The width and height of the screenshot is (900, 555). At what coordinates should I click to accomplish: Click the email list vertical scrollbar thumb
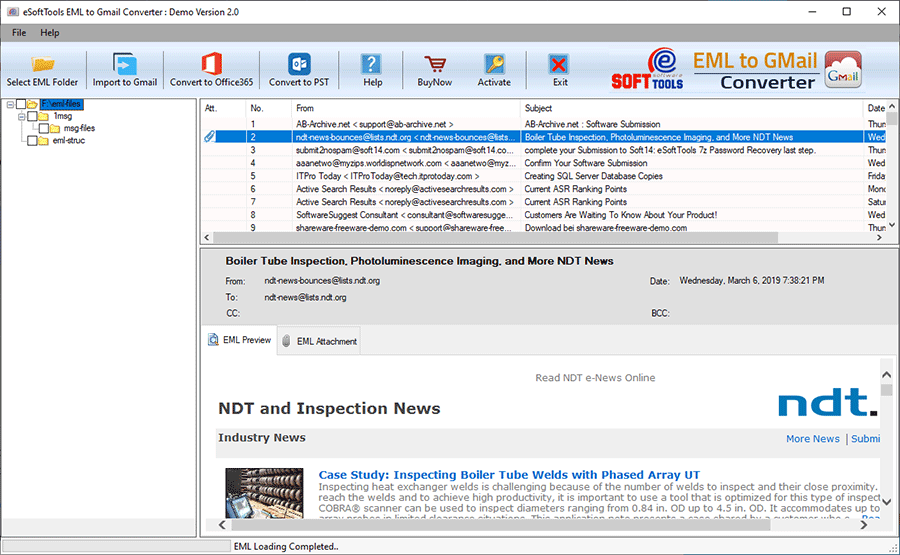coord(891,119)
